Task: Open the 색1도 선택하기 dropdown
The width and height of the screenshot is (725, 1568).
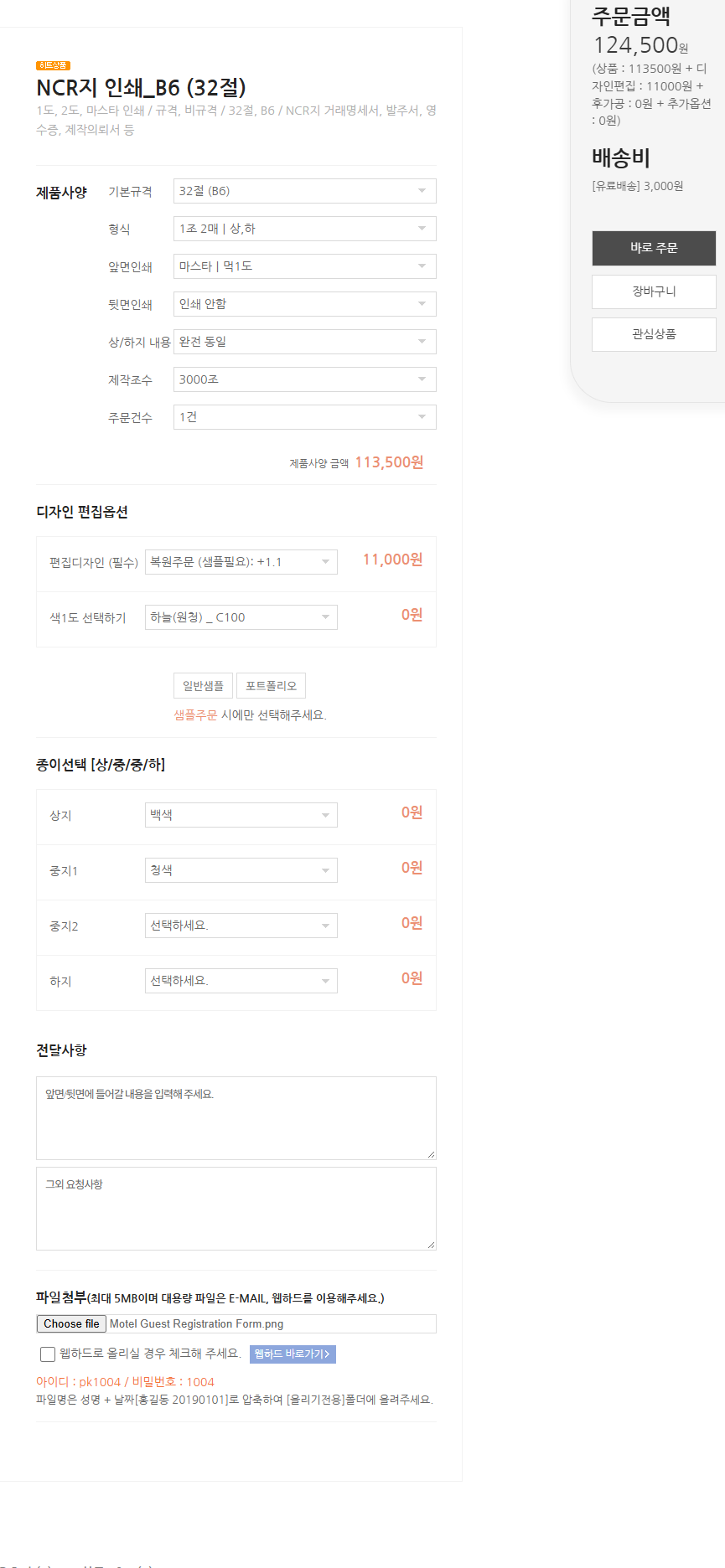Action: pos(241,617)
